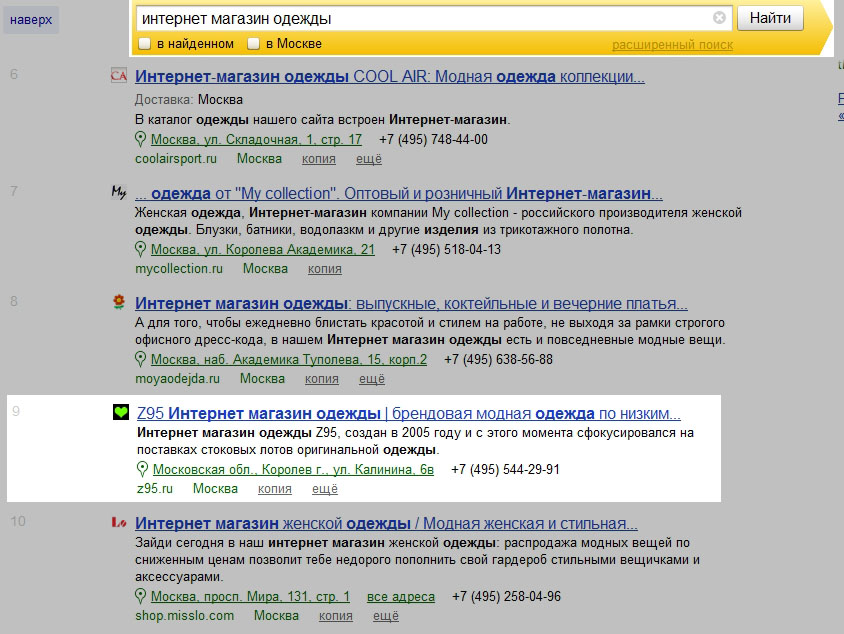
Task: Open the выпускные, коктейльные платья result title
Action: point(411,304)
